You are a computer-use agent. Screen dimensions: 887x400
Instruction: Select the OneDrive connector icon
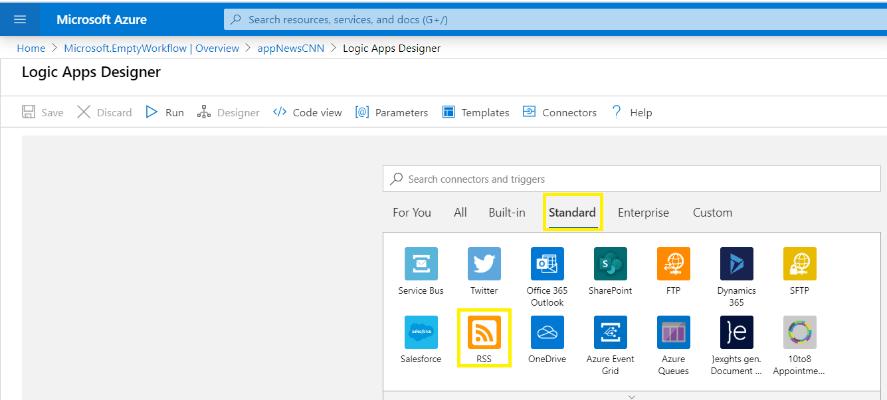(547, 333)
